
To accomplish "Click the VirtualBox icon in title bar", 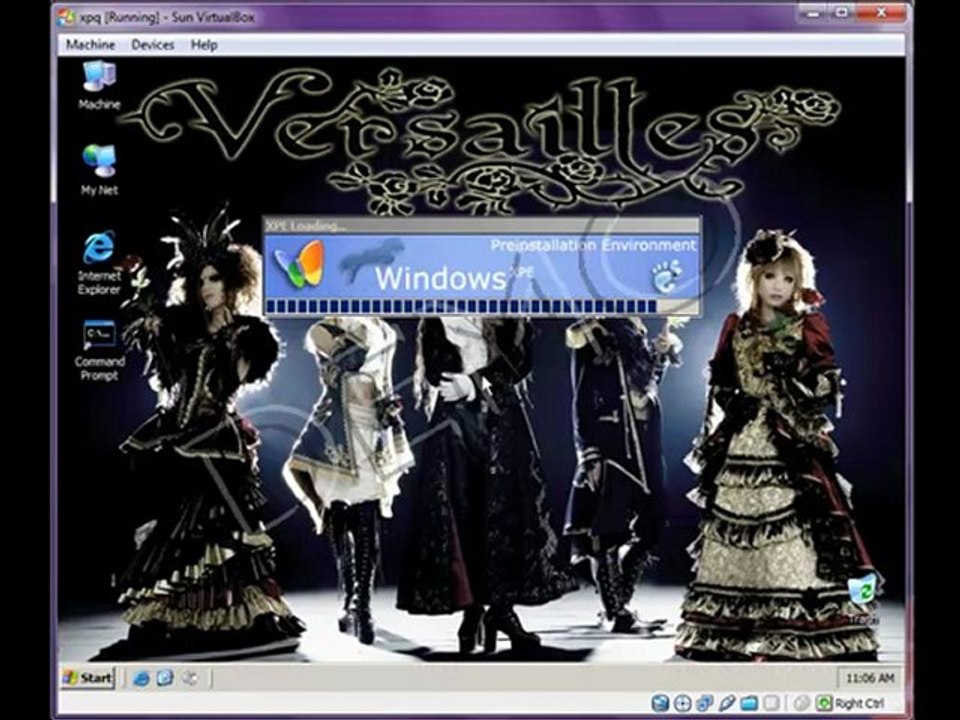I will [67, 17].
